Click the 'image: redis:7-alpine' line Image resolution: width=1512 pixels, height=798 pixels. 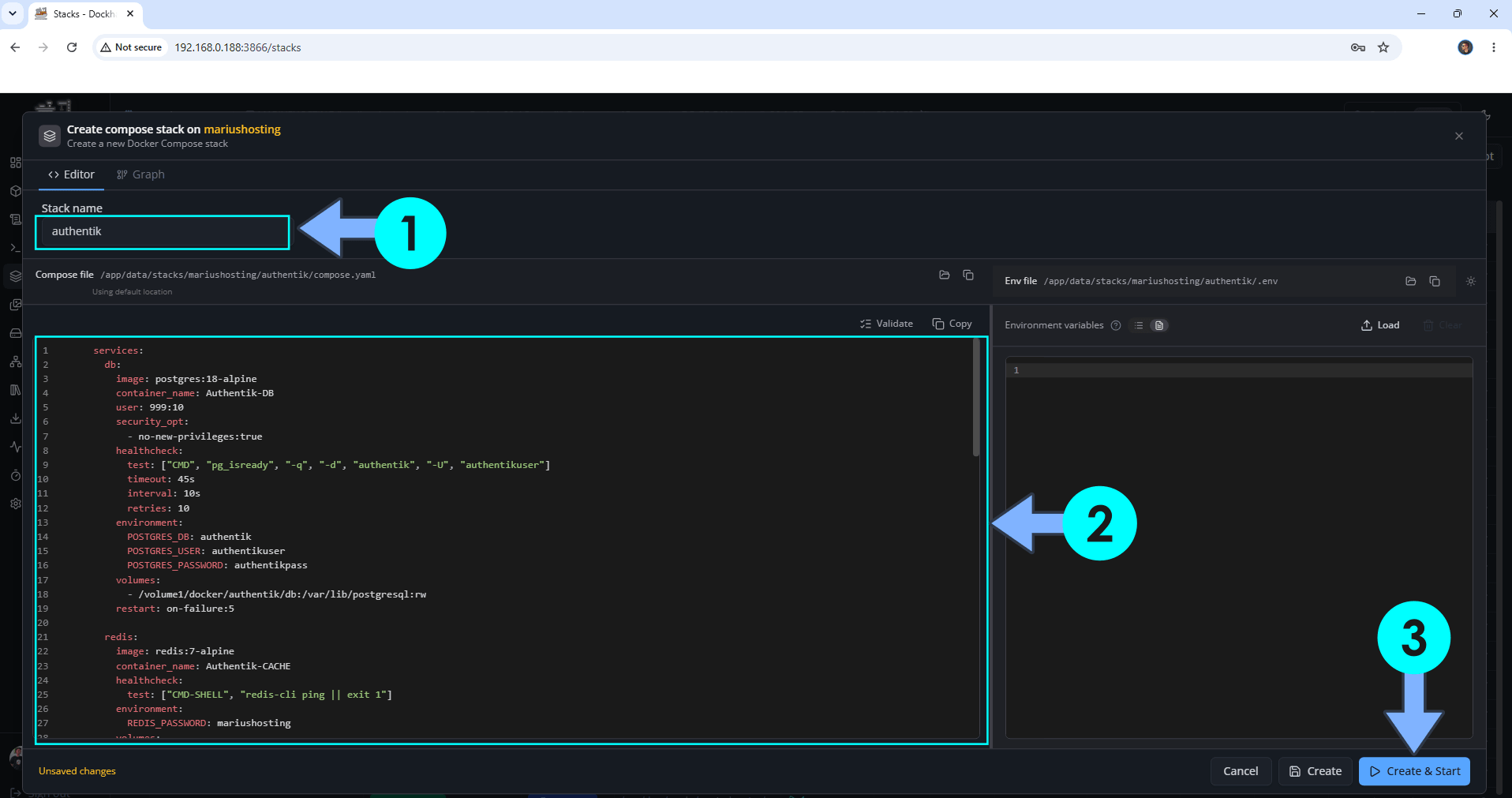[x=175, y=651]
